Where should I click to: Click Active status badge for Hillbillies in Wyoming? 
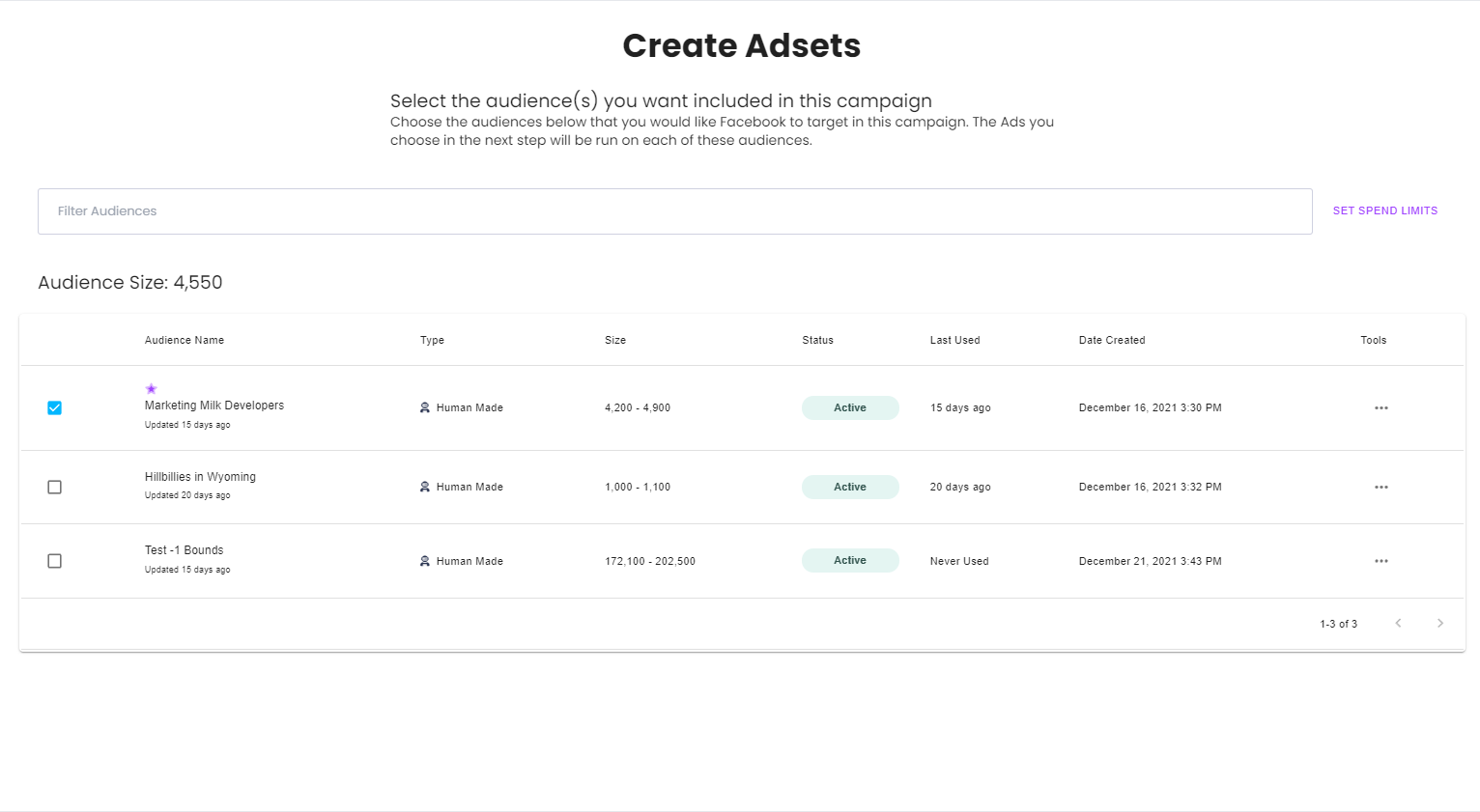[850, 488]
